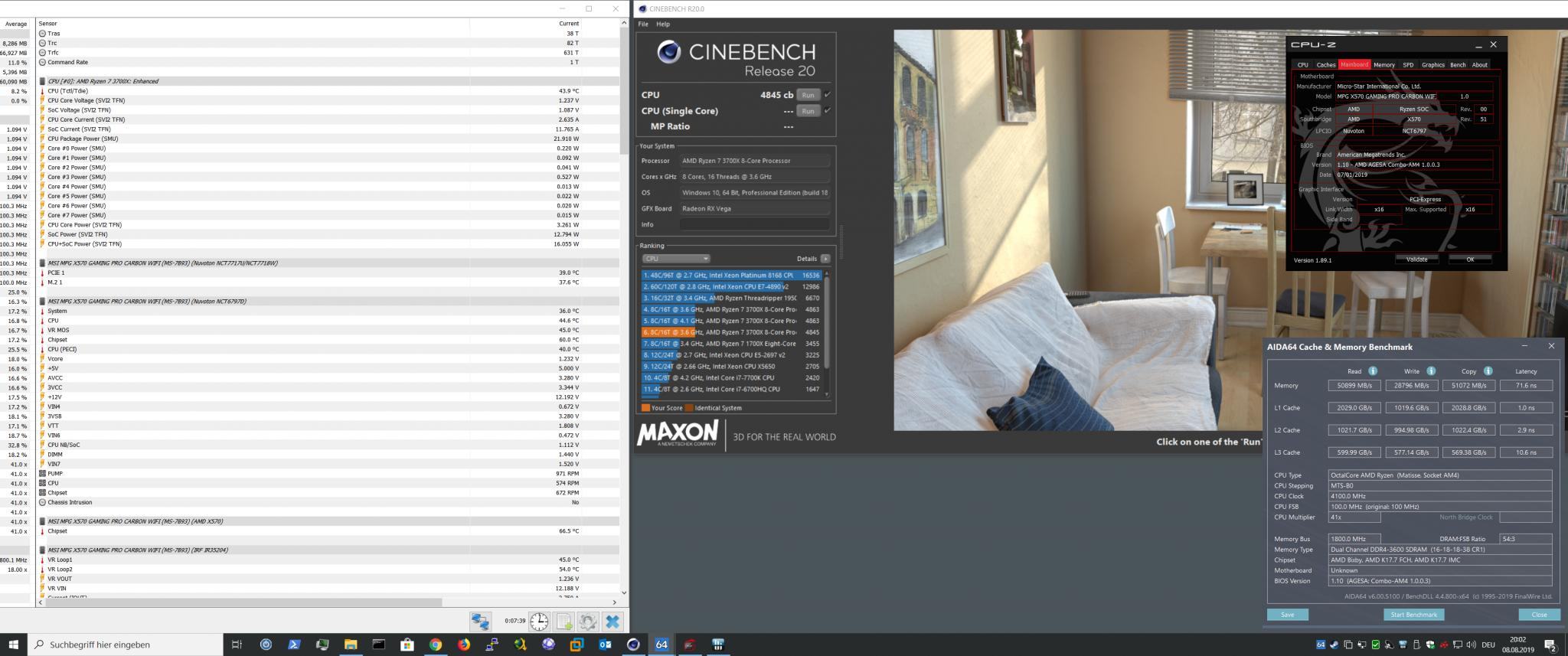The image size is (1568, 656).
Task: Expand ranking Details arrow in Cinebench
Action: point(825,259)
